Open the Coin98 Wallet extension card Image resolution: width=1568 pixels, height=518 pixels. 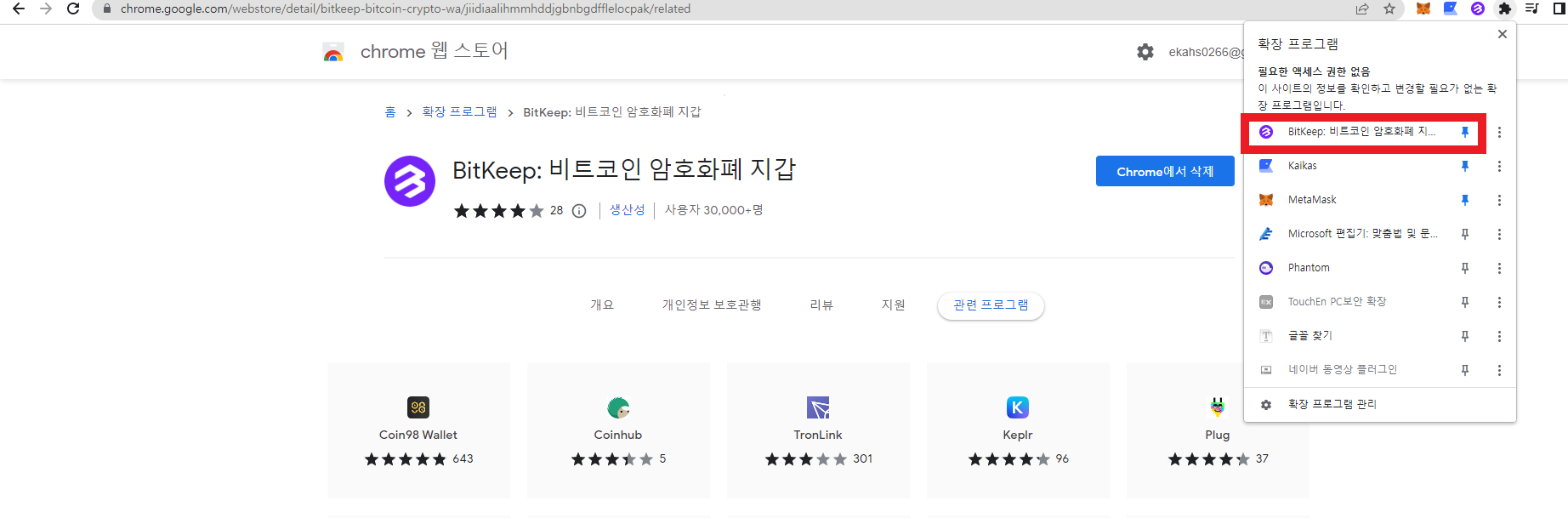click(418, 430)
